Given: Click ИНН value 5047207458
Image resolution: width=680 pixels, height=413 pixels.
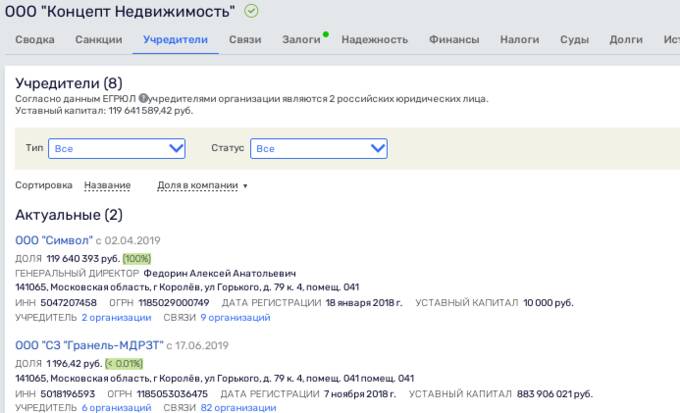Looking at the screenshot, I should pos(69,302).
